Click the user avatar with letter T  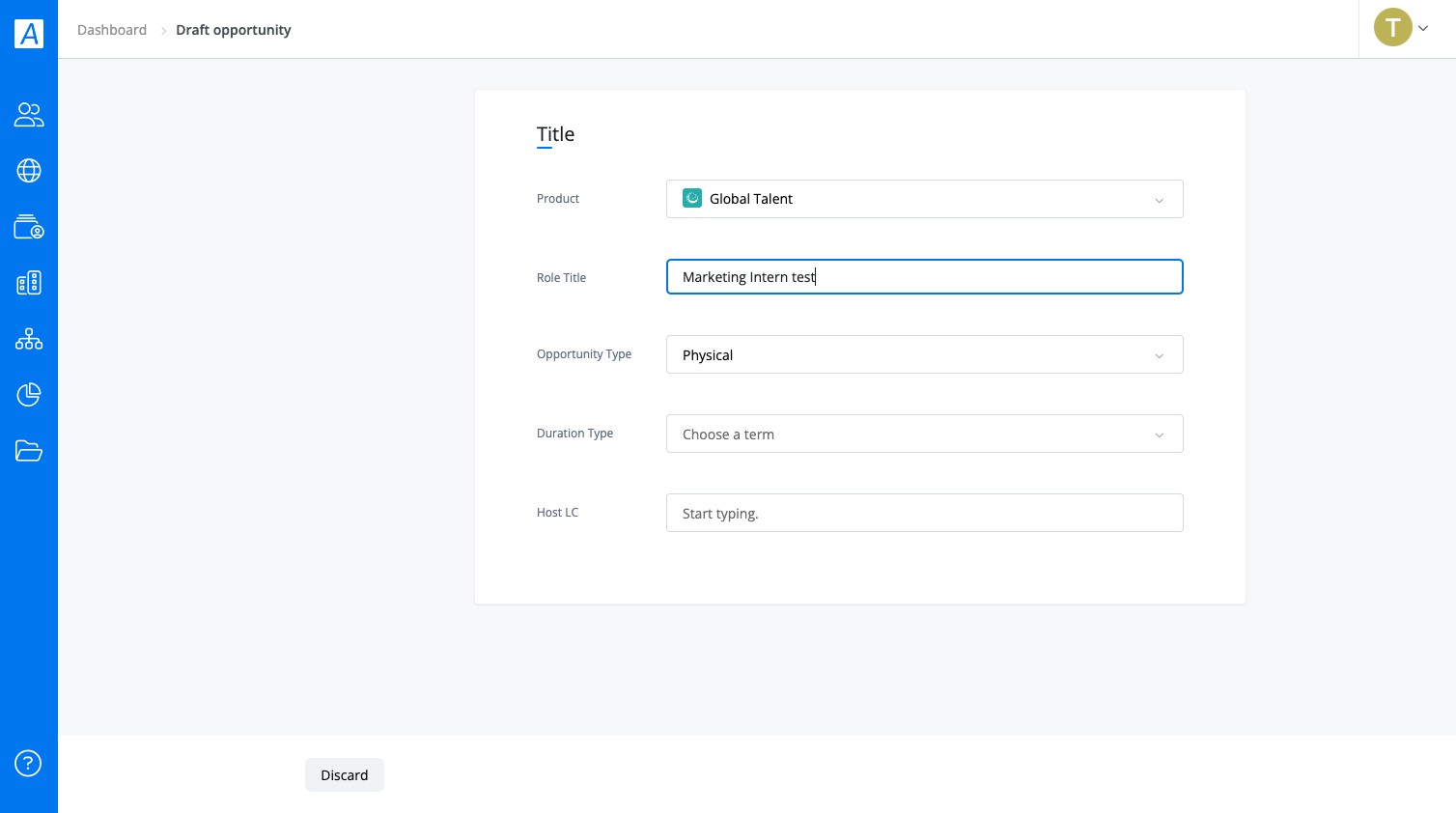(1392, 28)
